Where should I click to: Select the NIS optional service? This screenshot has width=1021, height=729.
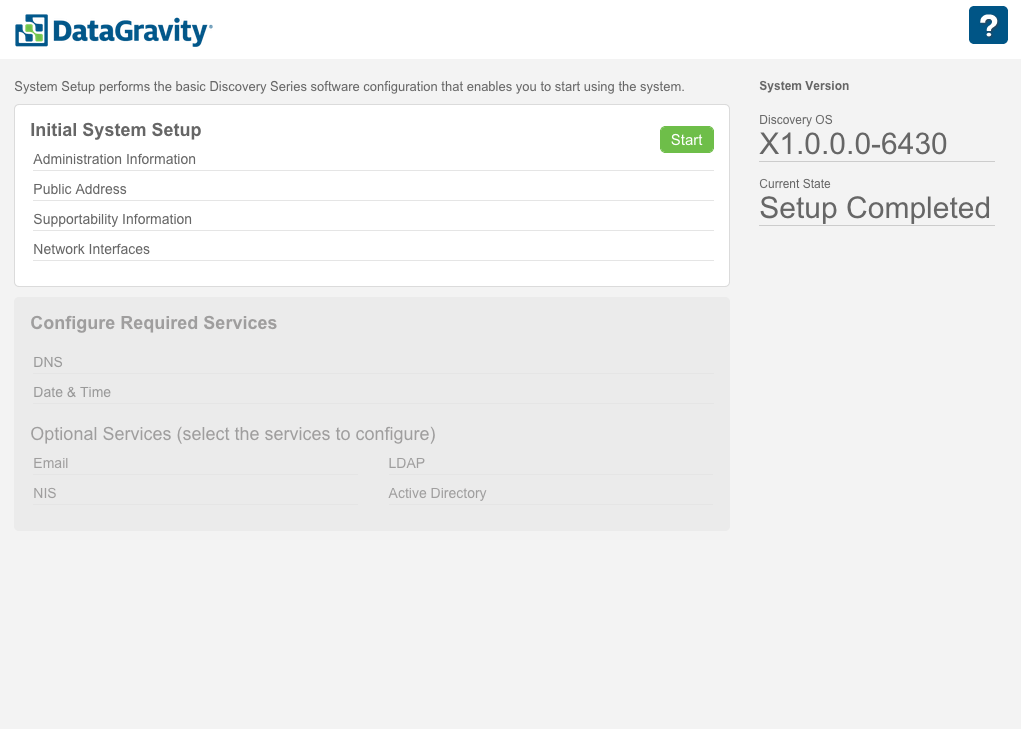click(45, 493)
